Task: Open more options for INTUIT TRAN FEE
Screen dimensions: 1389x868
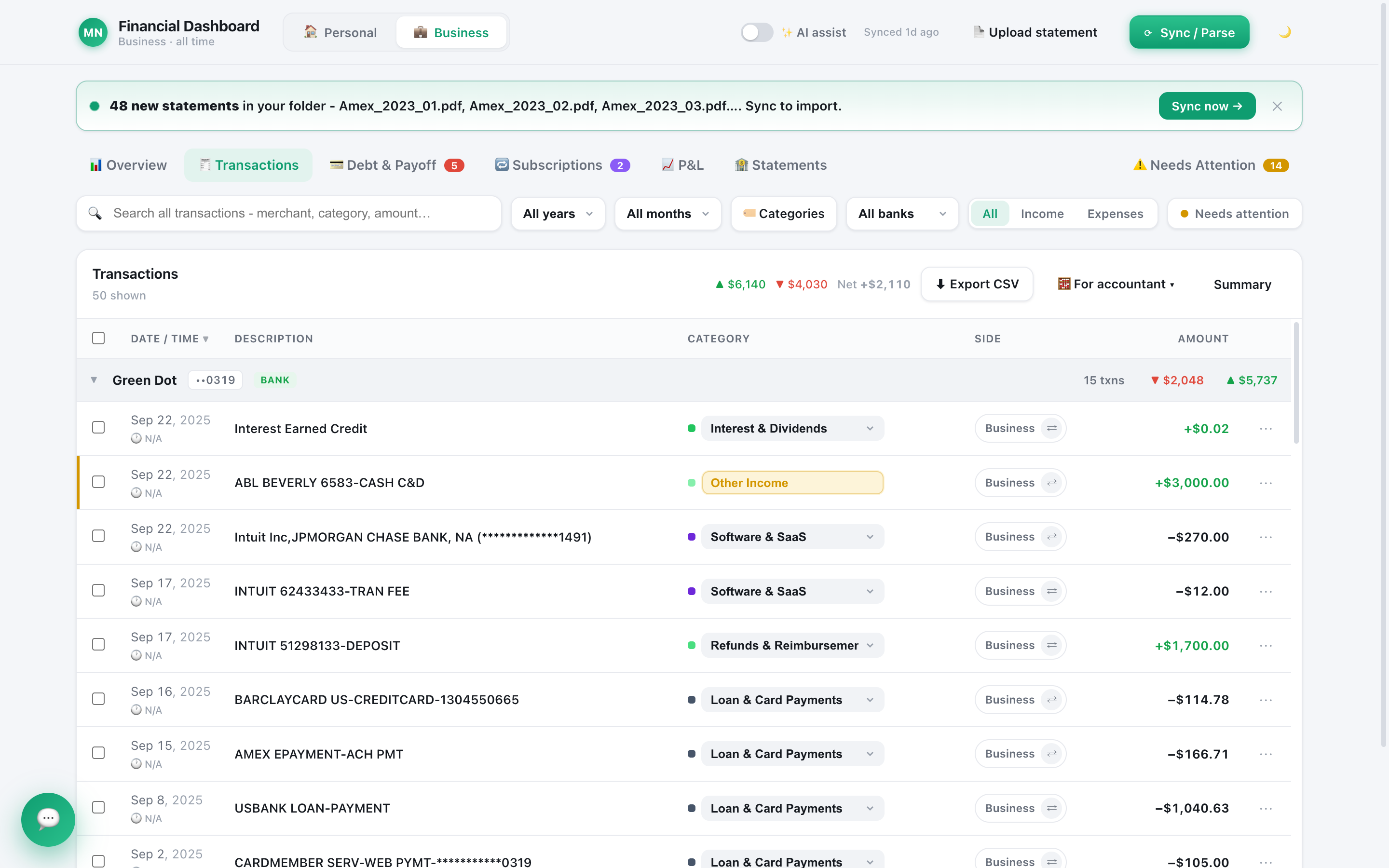Action: [1266, 592]
